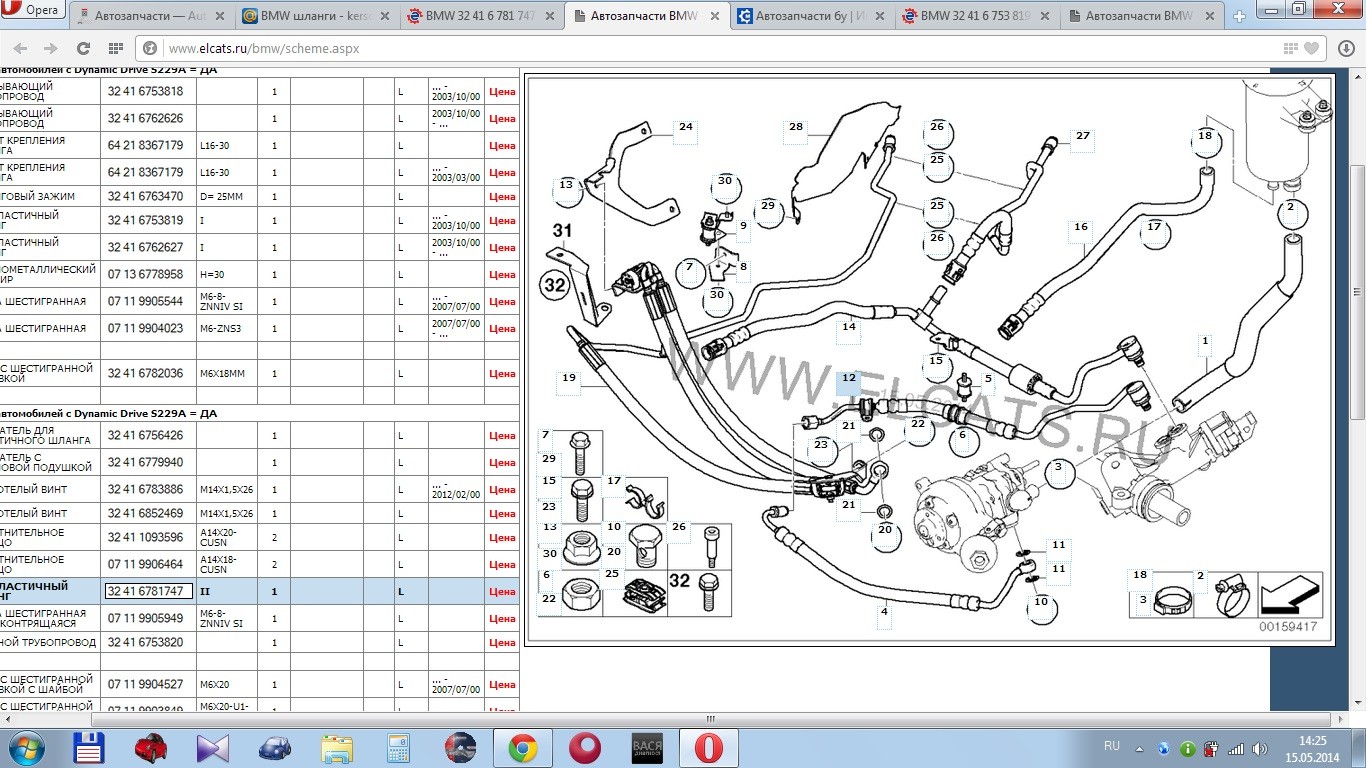Open Speed Dial grid icon in toolbar
Screen dimensions: 1366x768
click(x=115, y=48)
